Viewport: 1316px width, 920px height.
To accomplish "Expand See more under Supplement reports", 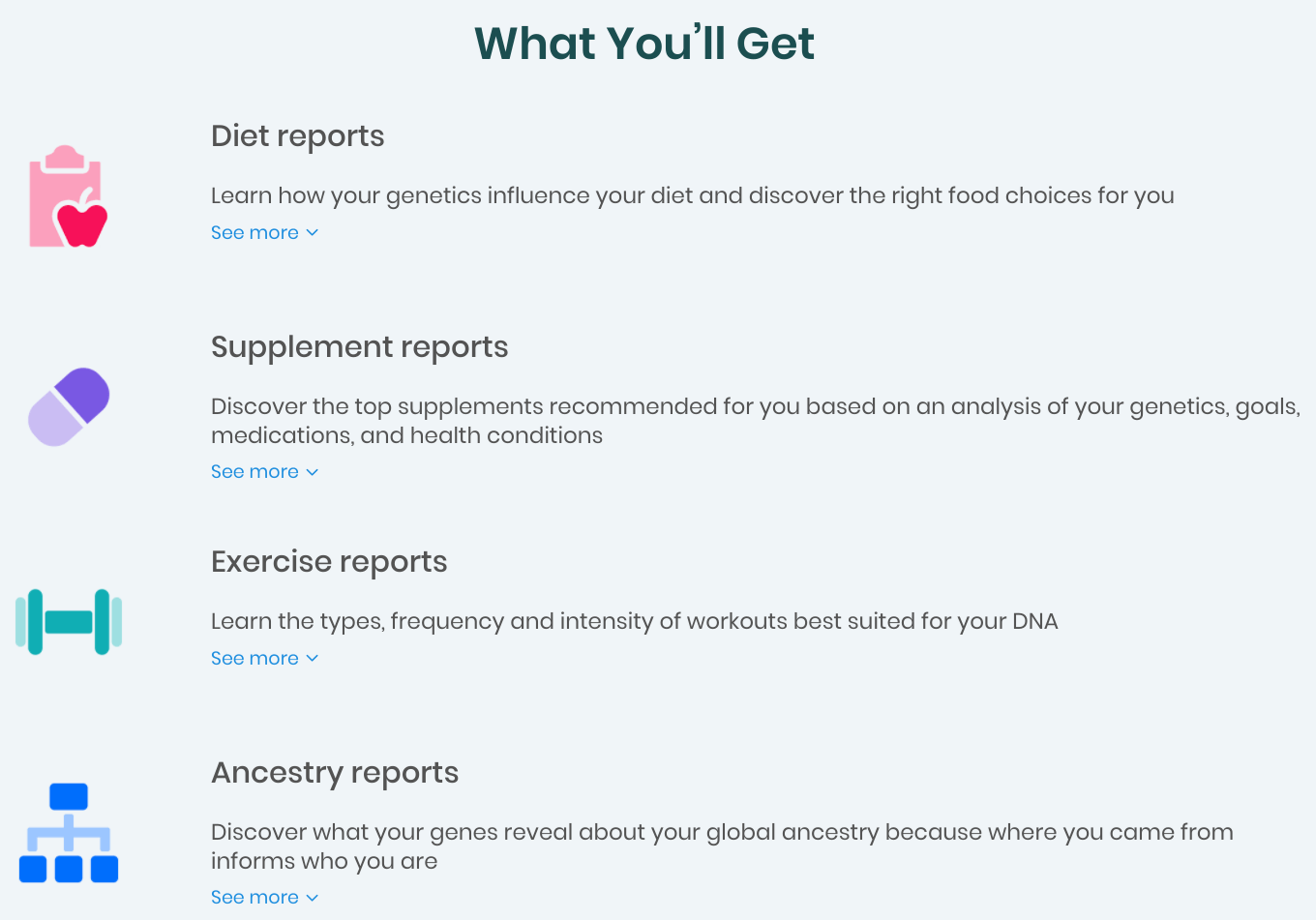I will (264, 472).
